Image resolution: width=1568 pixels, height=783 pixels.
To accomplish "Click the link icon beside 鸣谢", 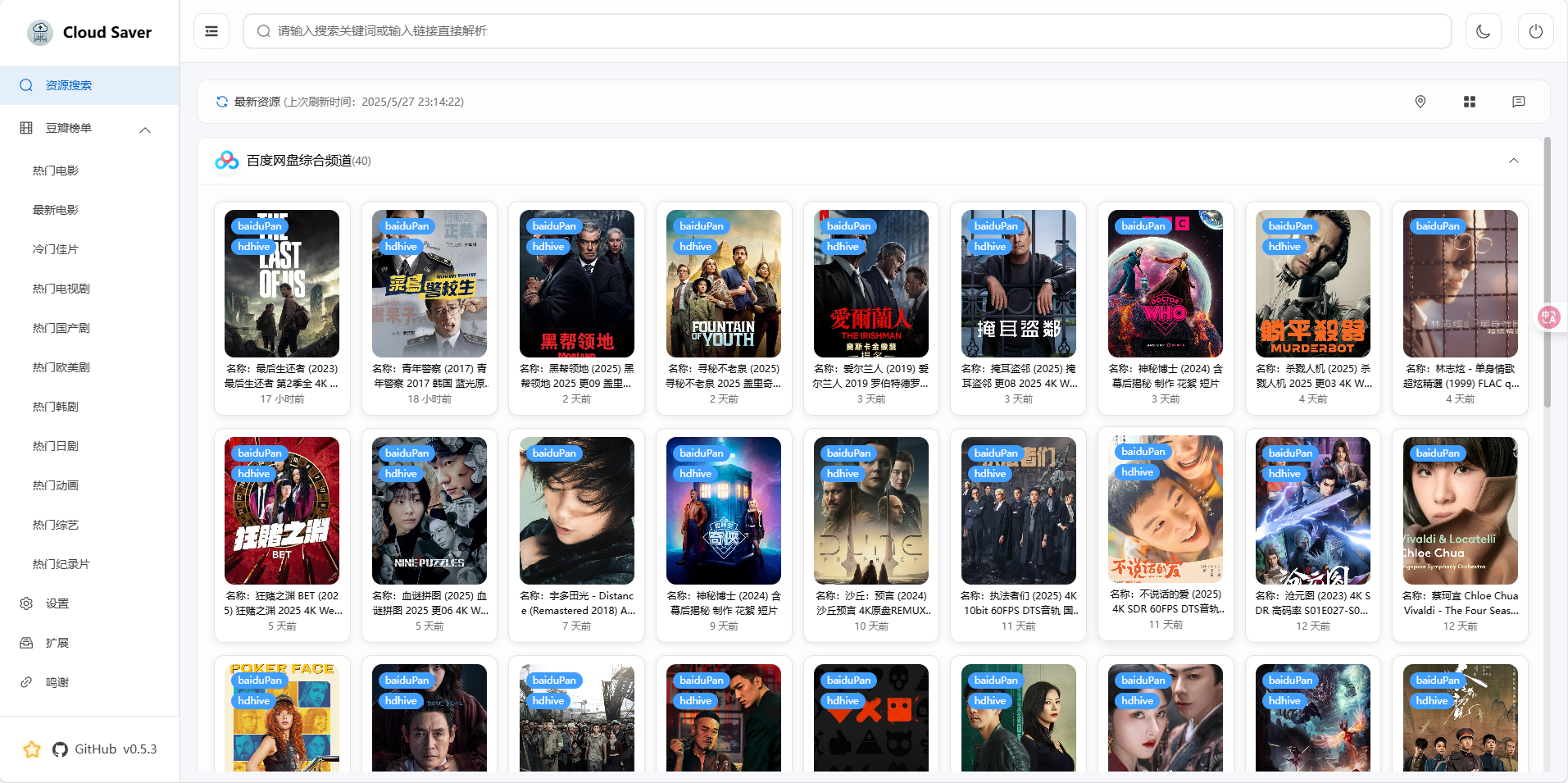I will pyautogui.click(x=26, y=682).
